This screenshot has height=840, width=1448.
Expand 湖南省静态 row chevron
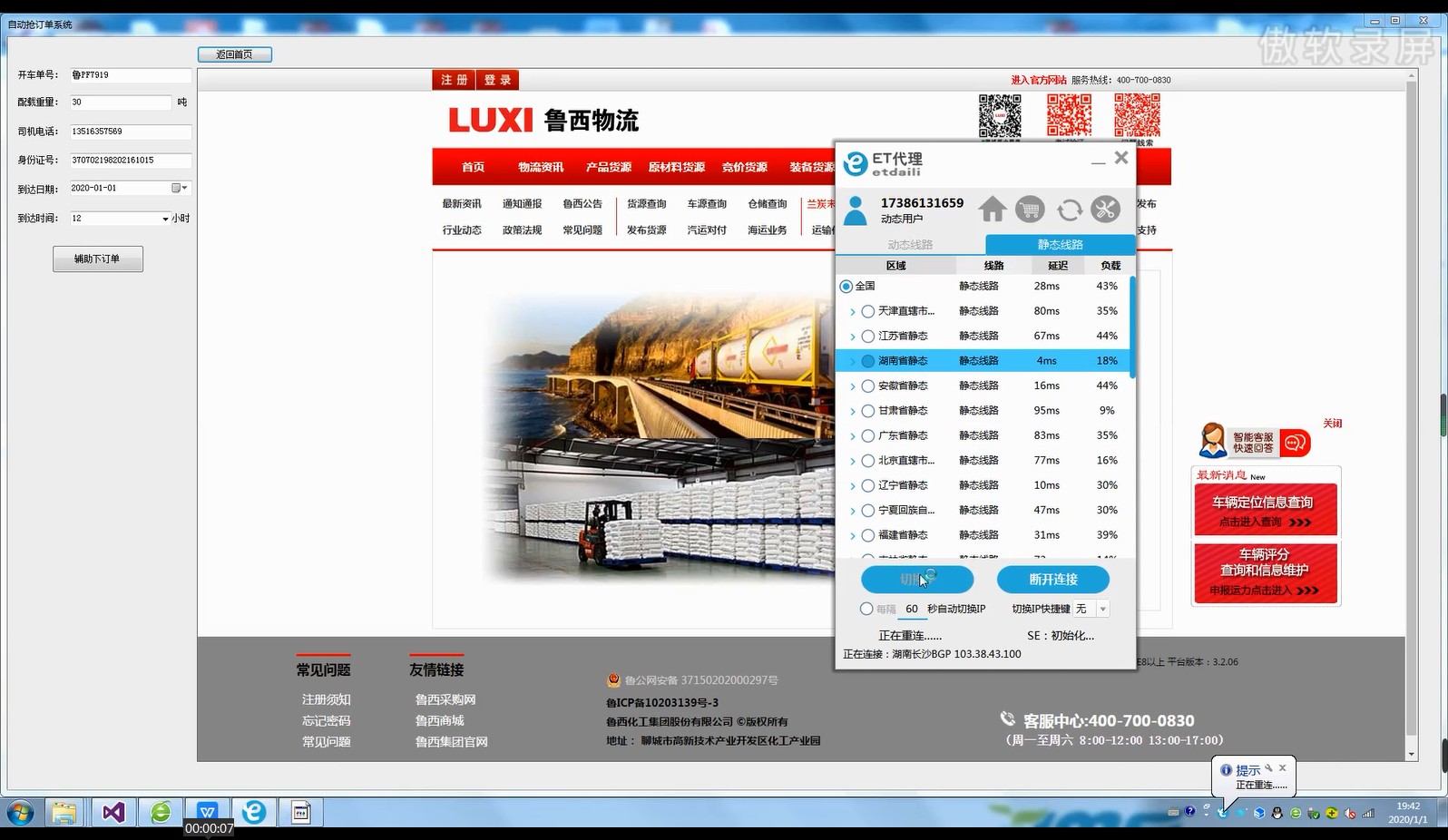click(853, 361)
